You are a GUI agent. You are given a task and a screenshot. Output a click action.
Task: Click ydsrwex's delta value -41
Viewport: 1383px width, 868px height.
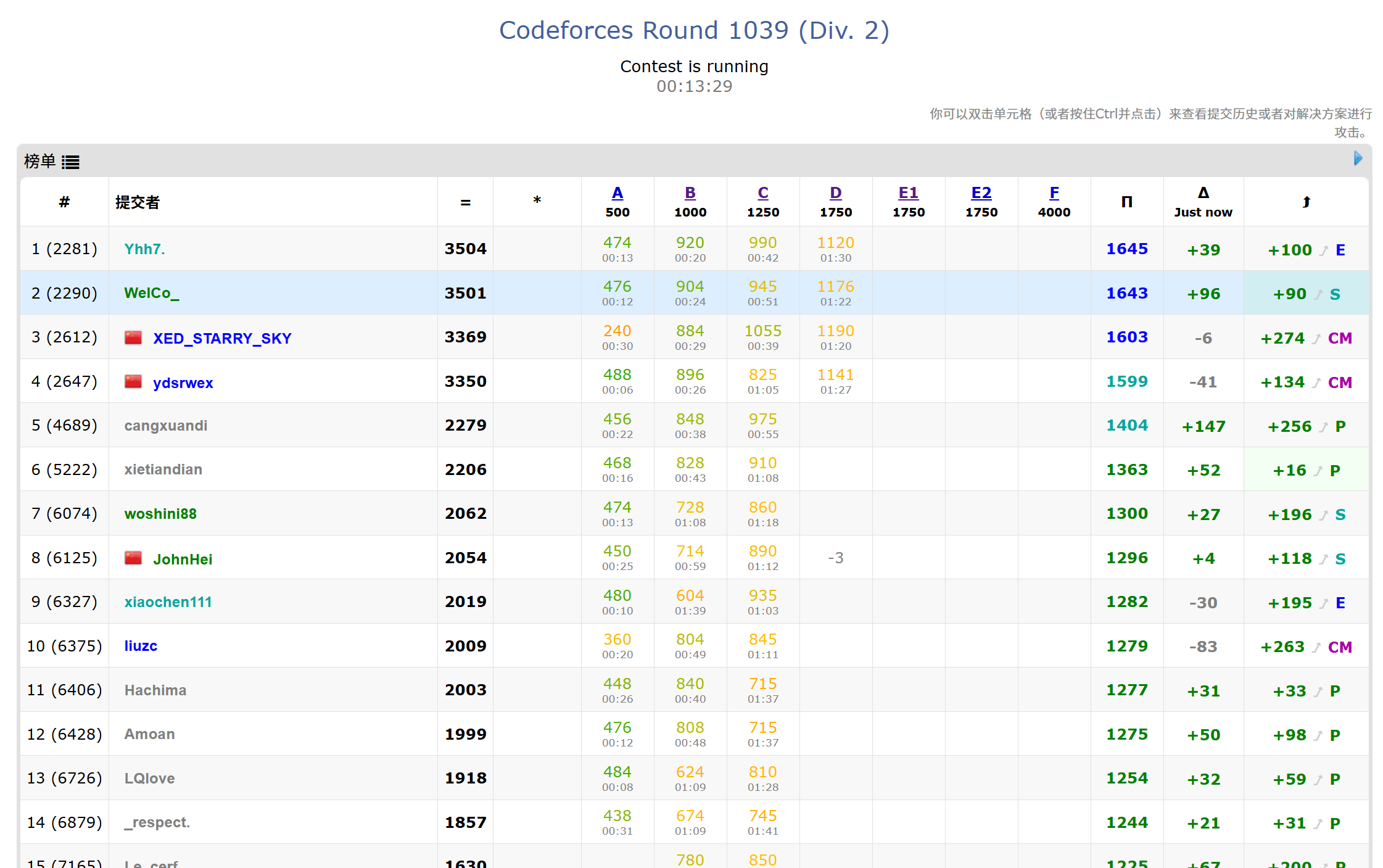point(1203,382)
